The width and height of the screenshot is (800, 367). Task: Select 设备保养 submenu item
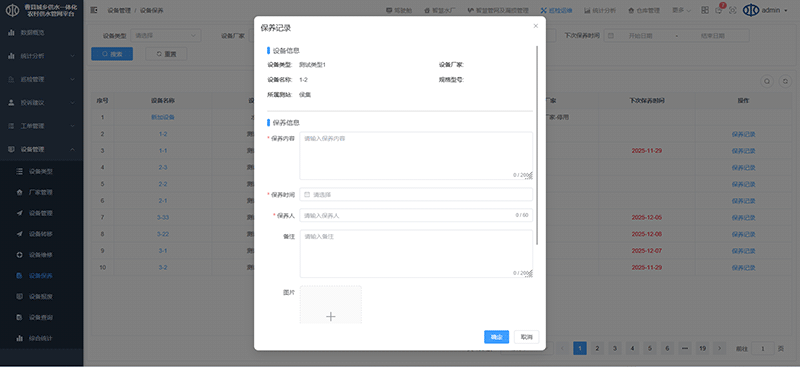pos(41,276)
